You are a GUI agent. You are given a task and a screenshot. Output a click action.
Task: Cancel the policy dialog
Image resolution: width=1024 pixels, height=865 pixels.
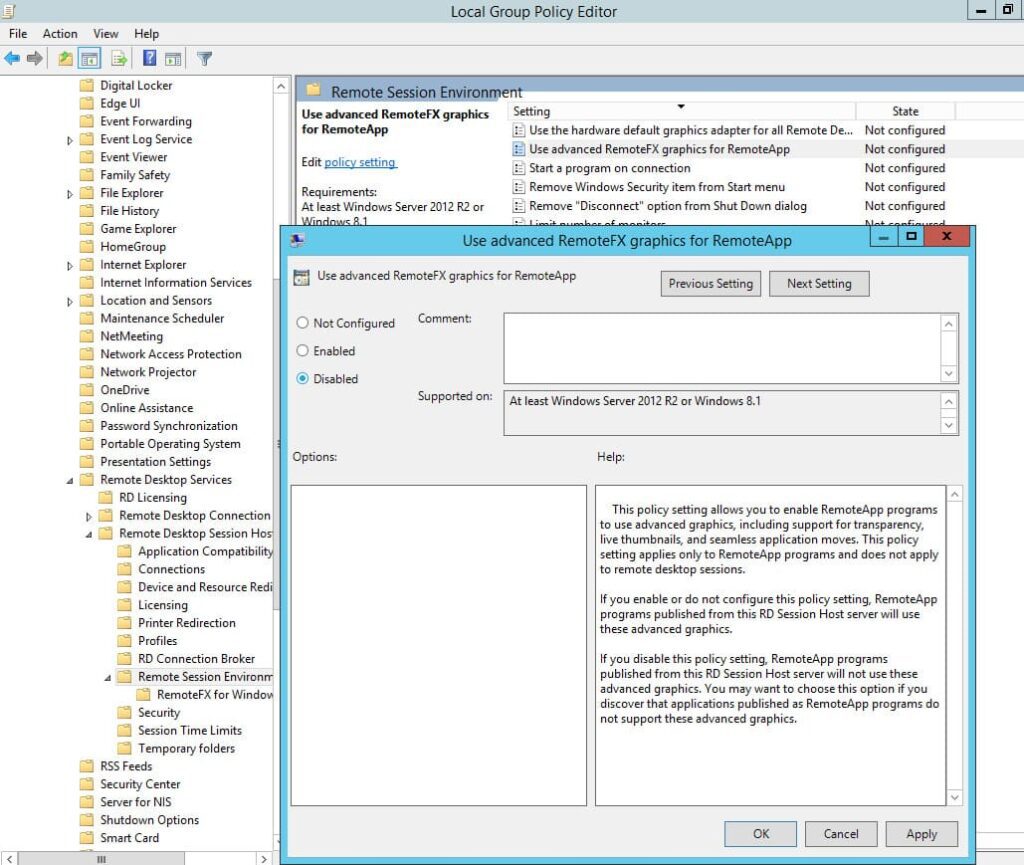[x=841, y=834]
